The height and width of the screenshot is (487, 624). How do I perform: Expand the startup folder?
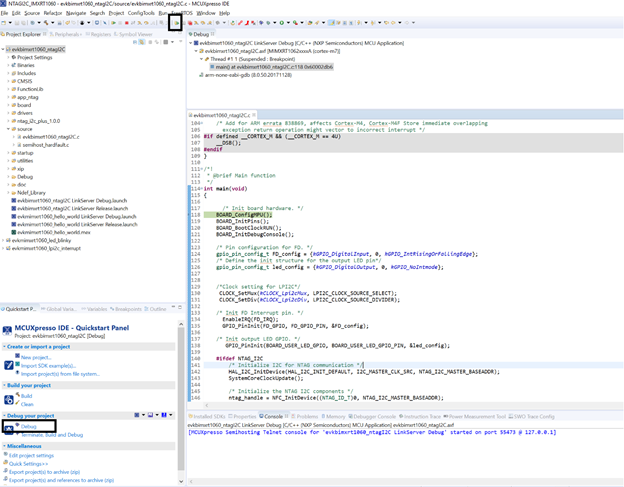(x=8, y=153)
